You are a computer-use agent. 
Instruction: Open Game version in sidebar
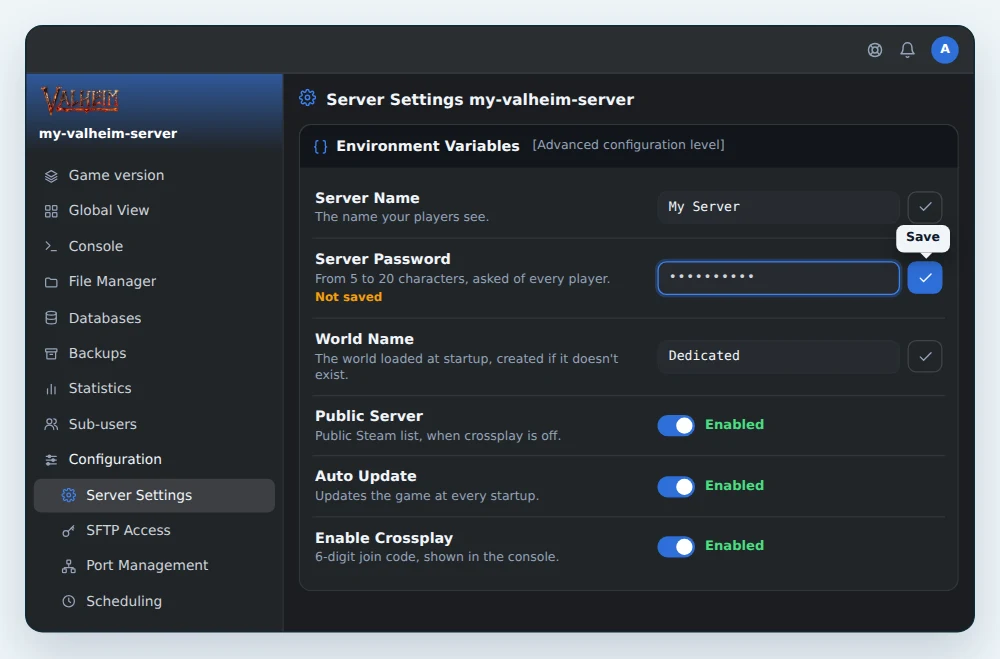click(154, 175)
